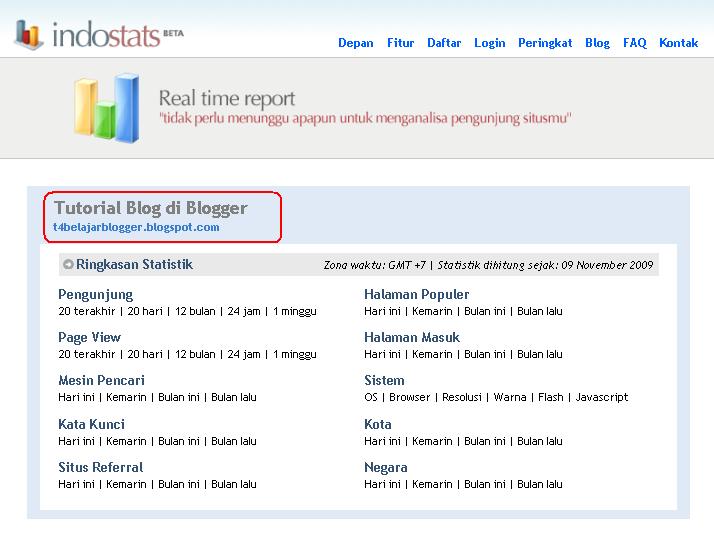Click the Zona waktu GMT +7 text
Screen dimensions: 714x535
pos(375,265)
